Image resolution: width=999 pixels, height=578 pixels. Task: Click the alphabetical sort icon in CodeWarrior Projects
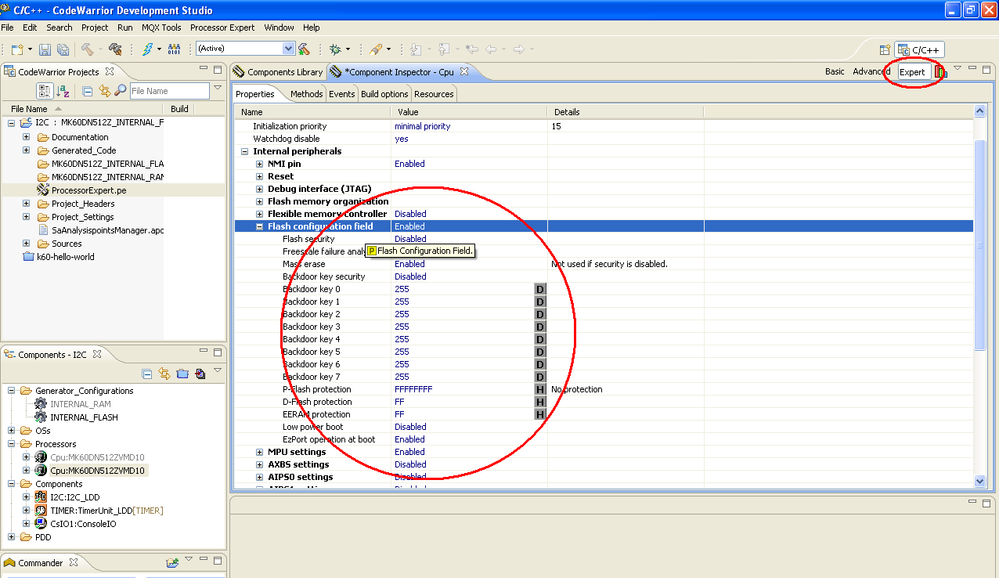point(62,91)
